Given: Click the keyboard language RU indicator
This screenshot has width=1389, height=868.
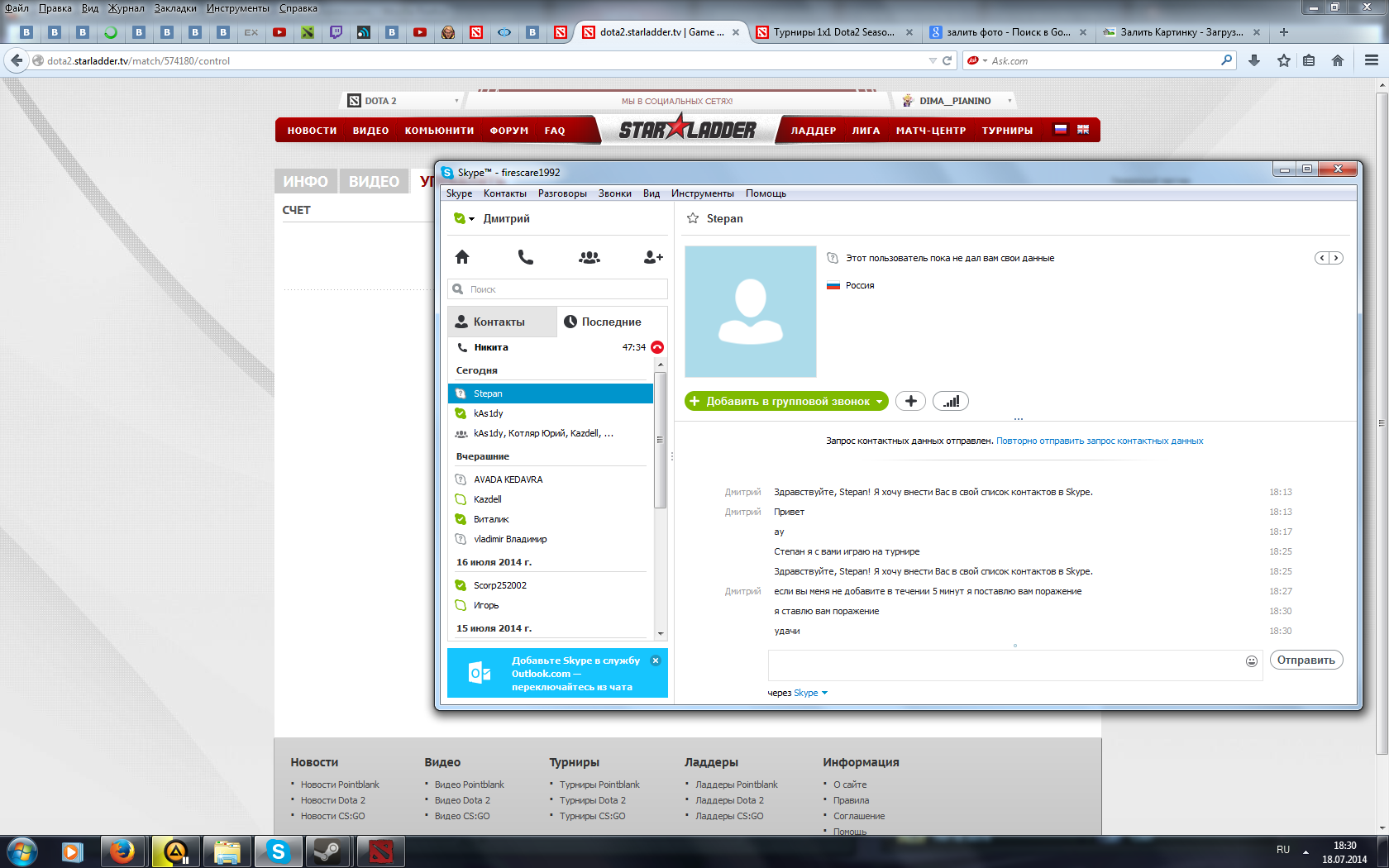Looking at the screenshot, I should pos(1283,850).
